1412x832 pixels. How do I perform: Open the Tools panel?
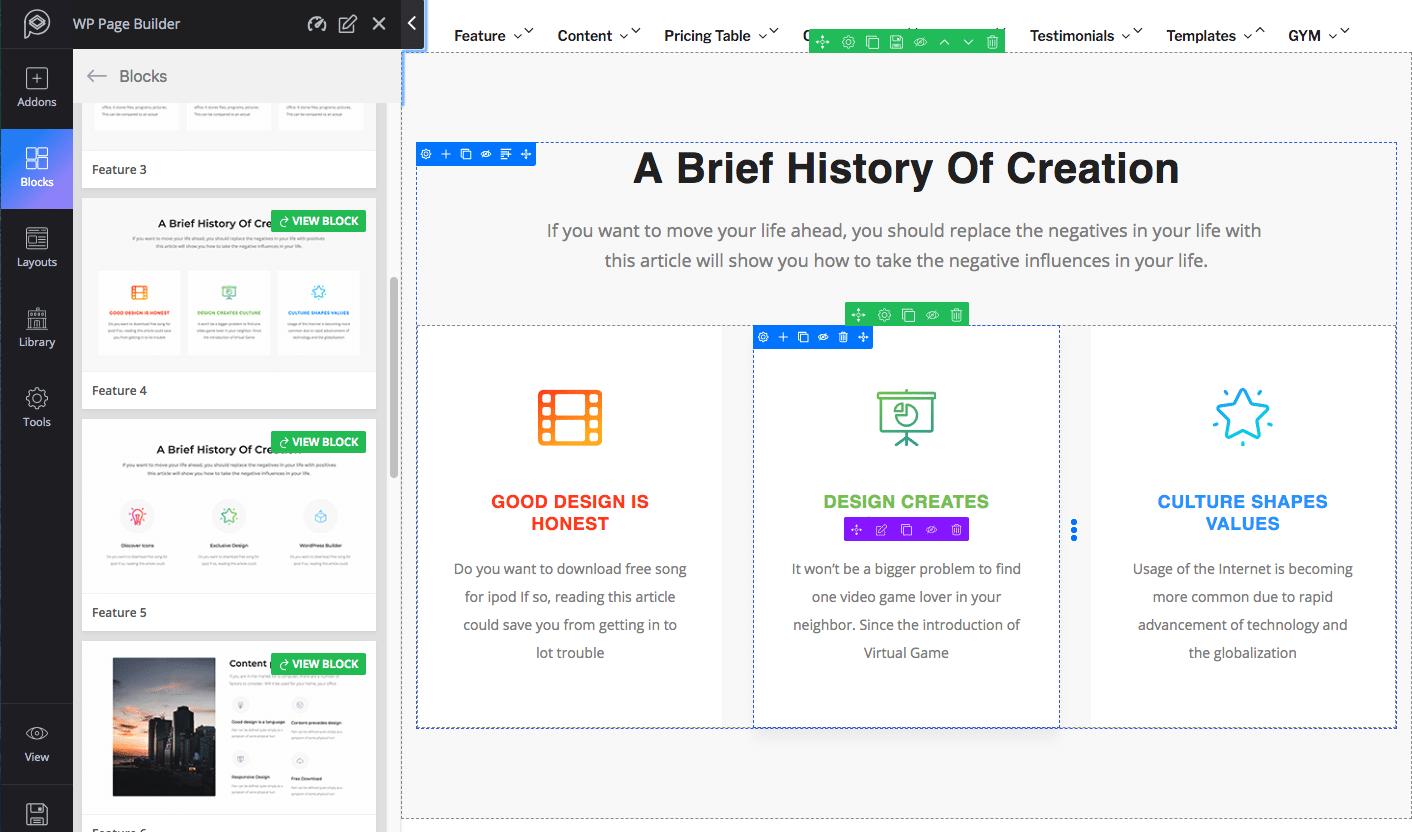coord(37,407)
